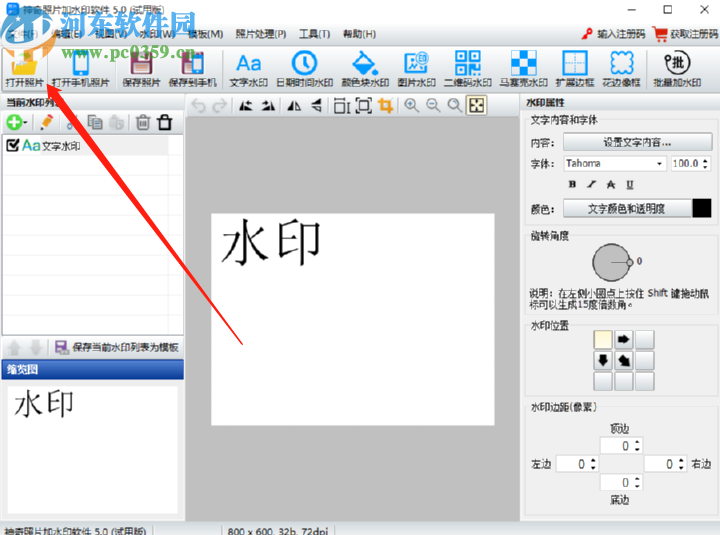Screen dimensions: 720x535
Task: Select top-center position right arrow cell
Action: coord(624,340)
